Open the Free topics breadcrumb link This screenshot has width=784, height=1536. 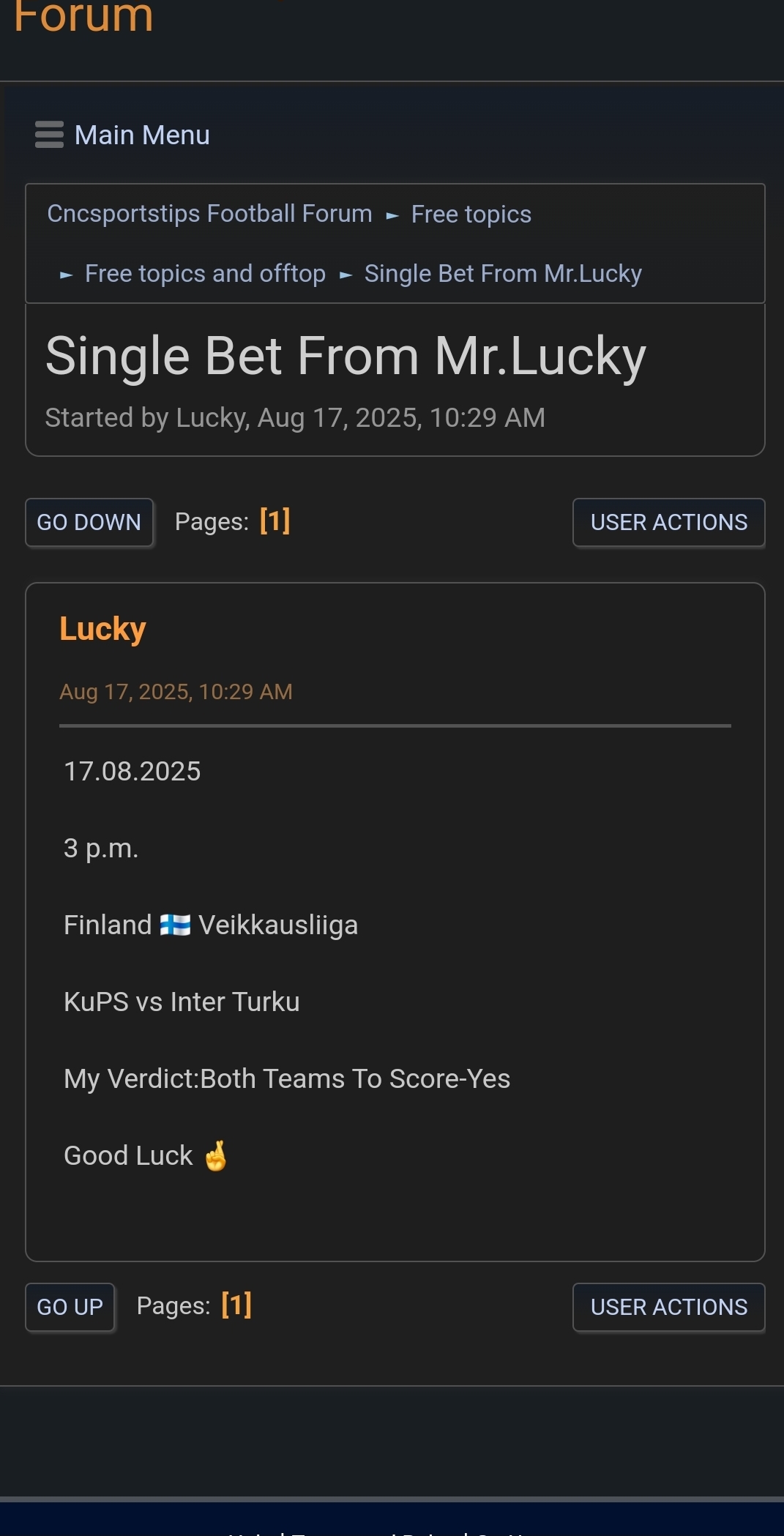[x=471, y=214]
